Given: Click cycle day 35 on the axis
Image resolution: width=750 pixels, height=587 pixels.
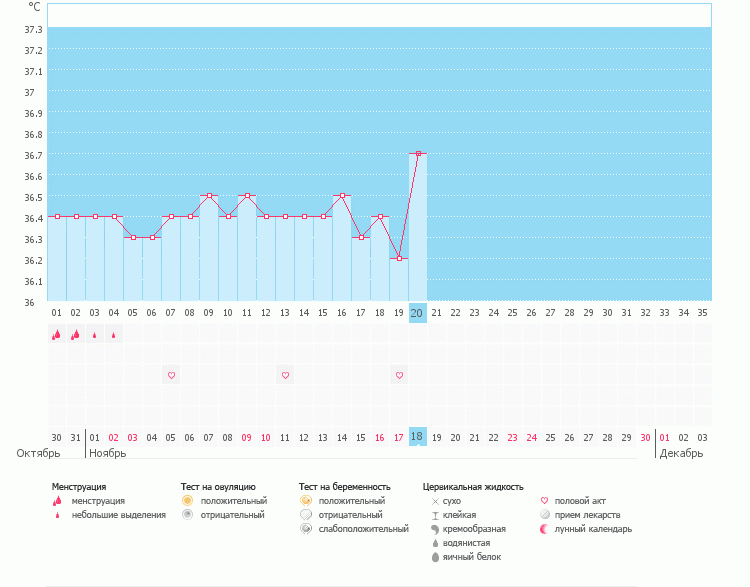Looking at the screenshot, I should click(x=702, y=313).
